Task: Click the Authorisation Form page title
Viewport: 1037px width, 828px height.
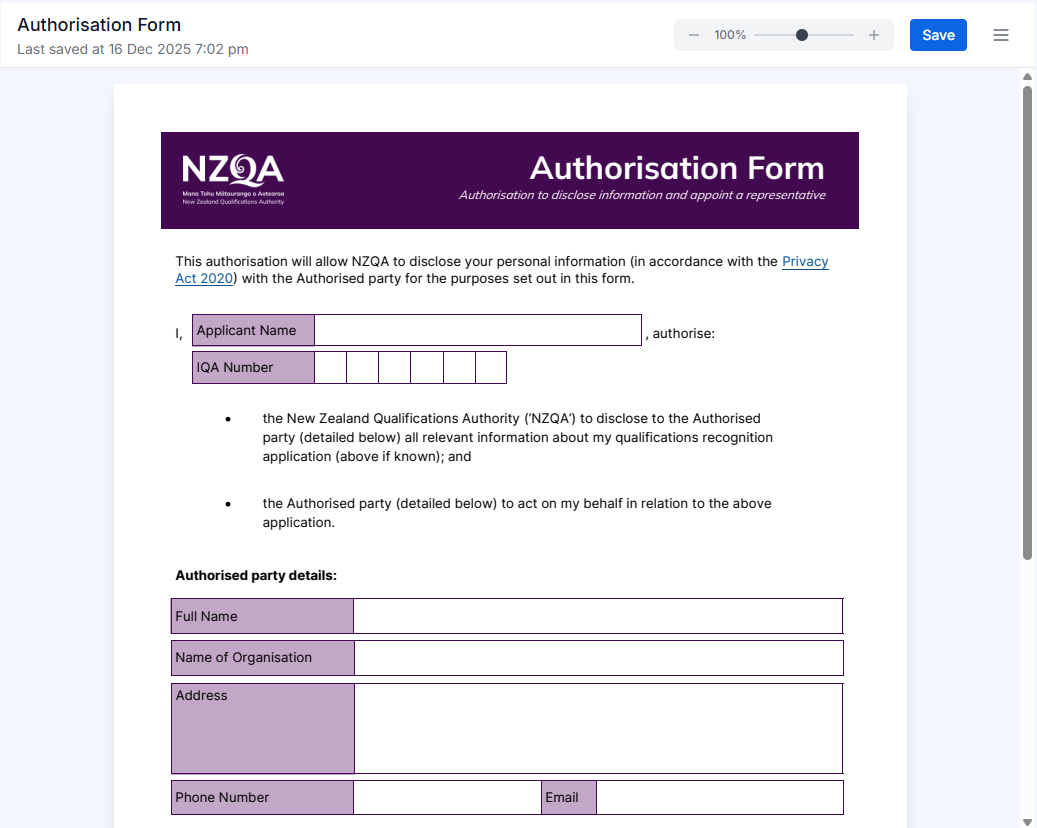Action: pyautogui.click(x=98, y=24)
